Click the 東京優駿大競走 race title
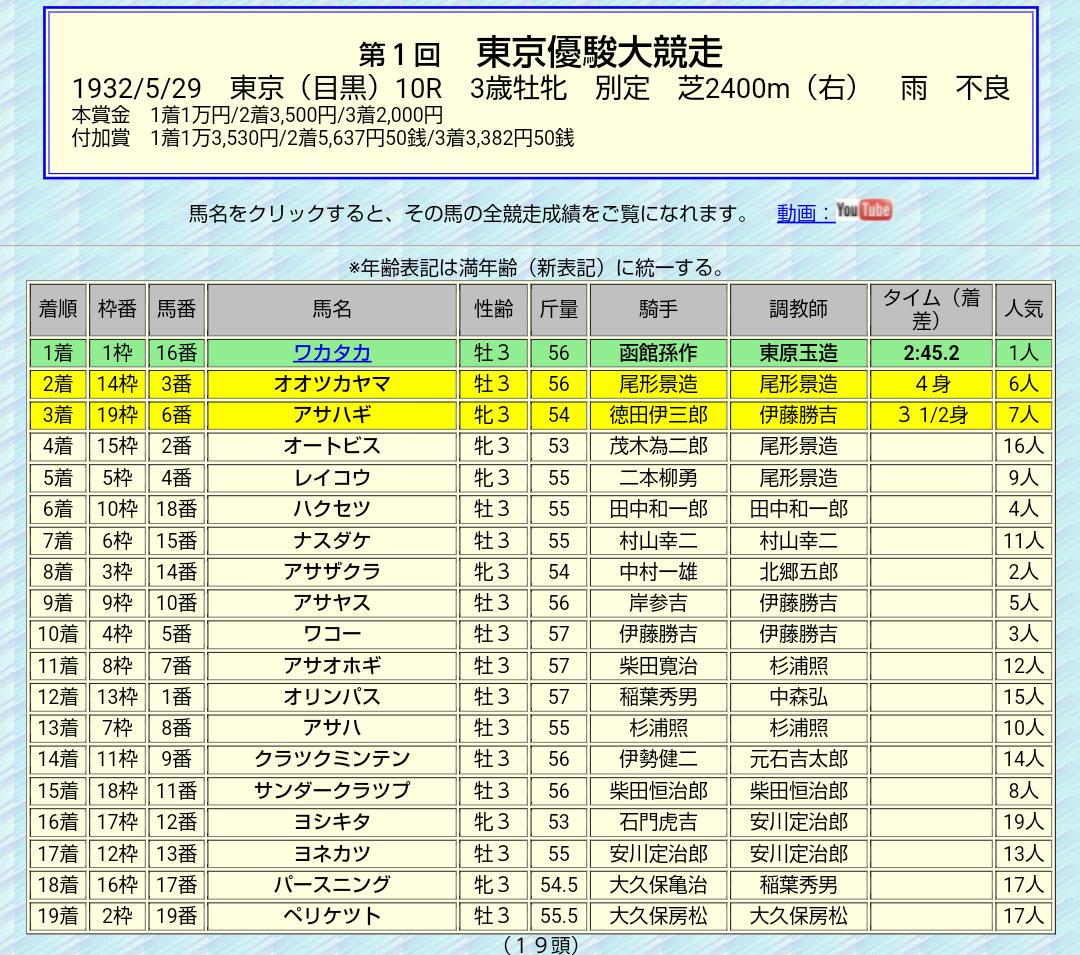The image size is (1080, 955). pyautogui.click(x=597, y=51)
